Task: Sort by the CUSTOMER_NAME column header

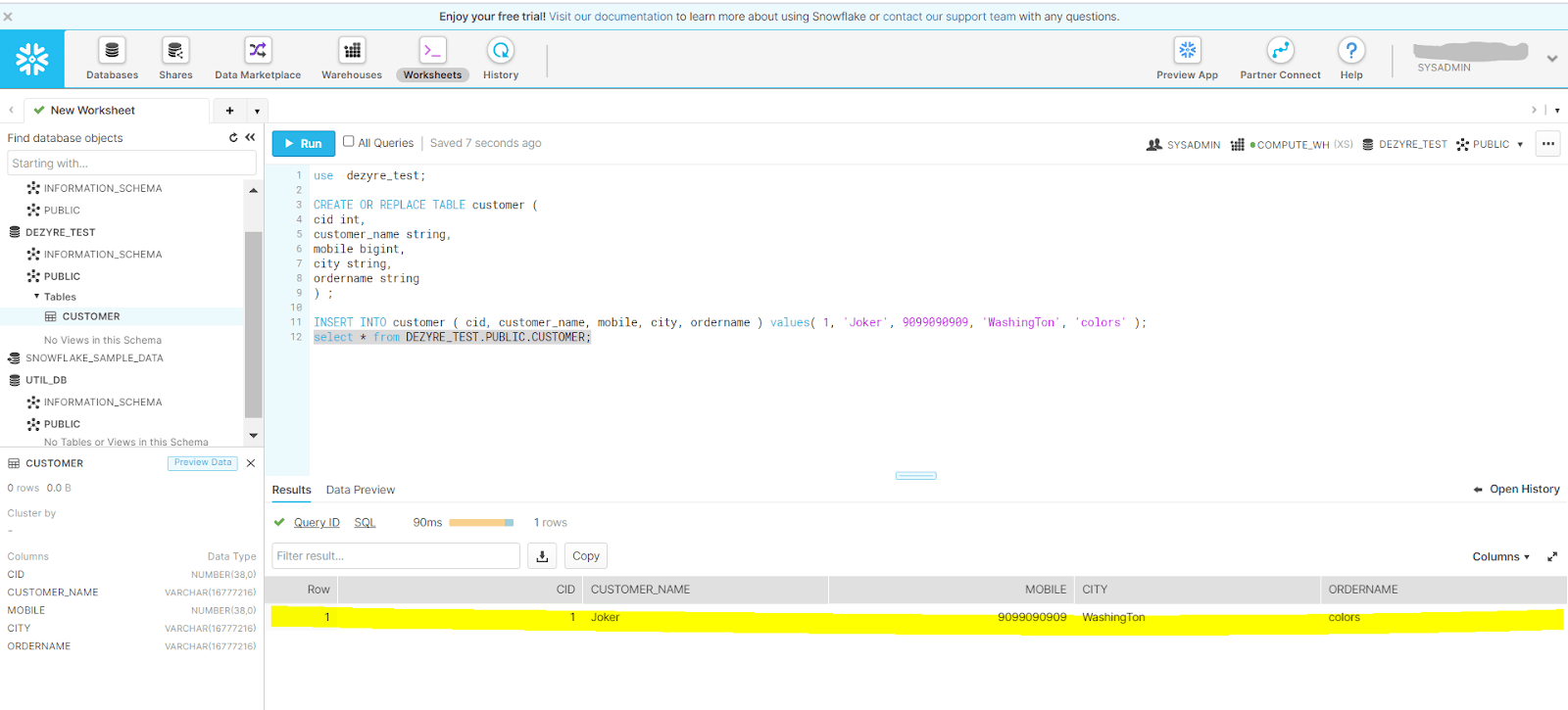Action: tap(706, 590)
